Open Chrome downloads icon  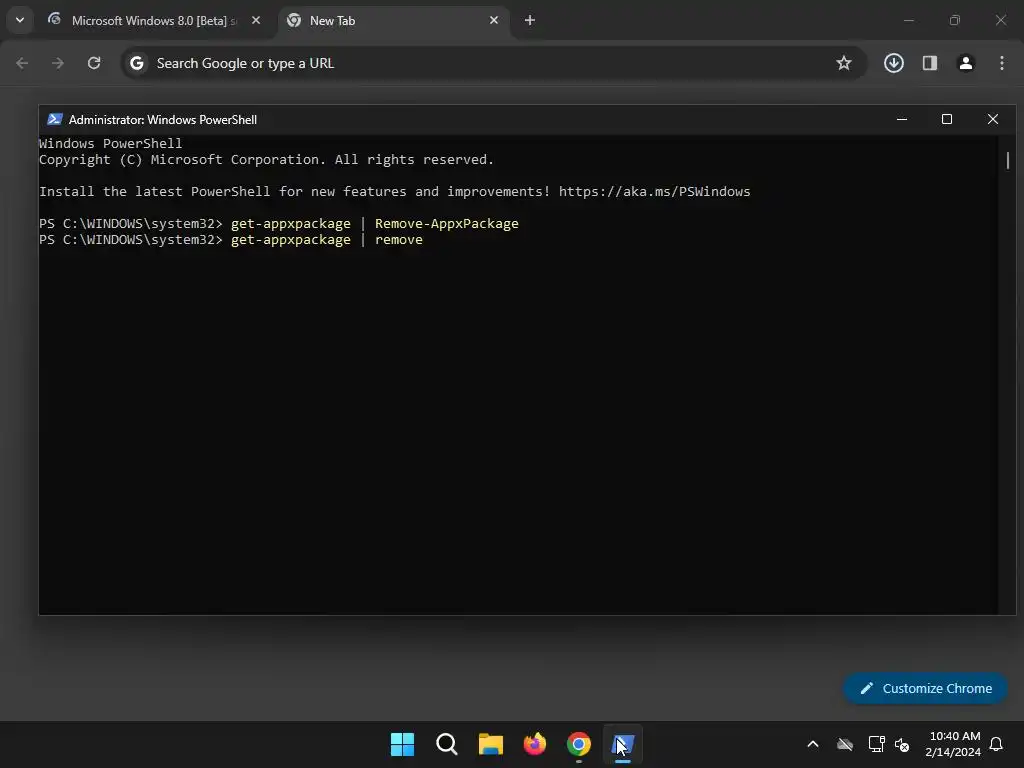tap(893, 63)
